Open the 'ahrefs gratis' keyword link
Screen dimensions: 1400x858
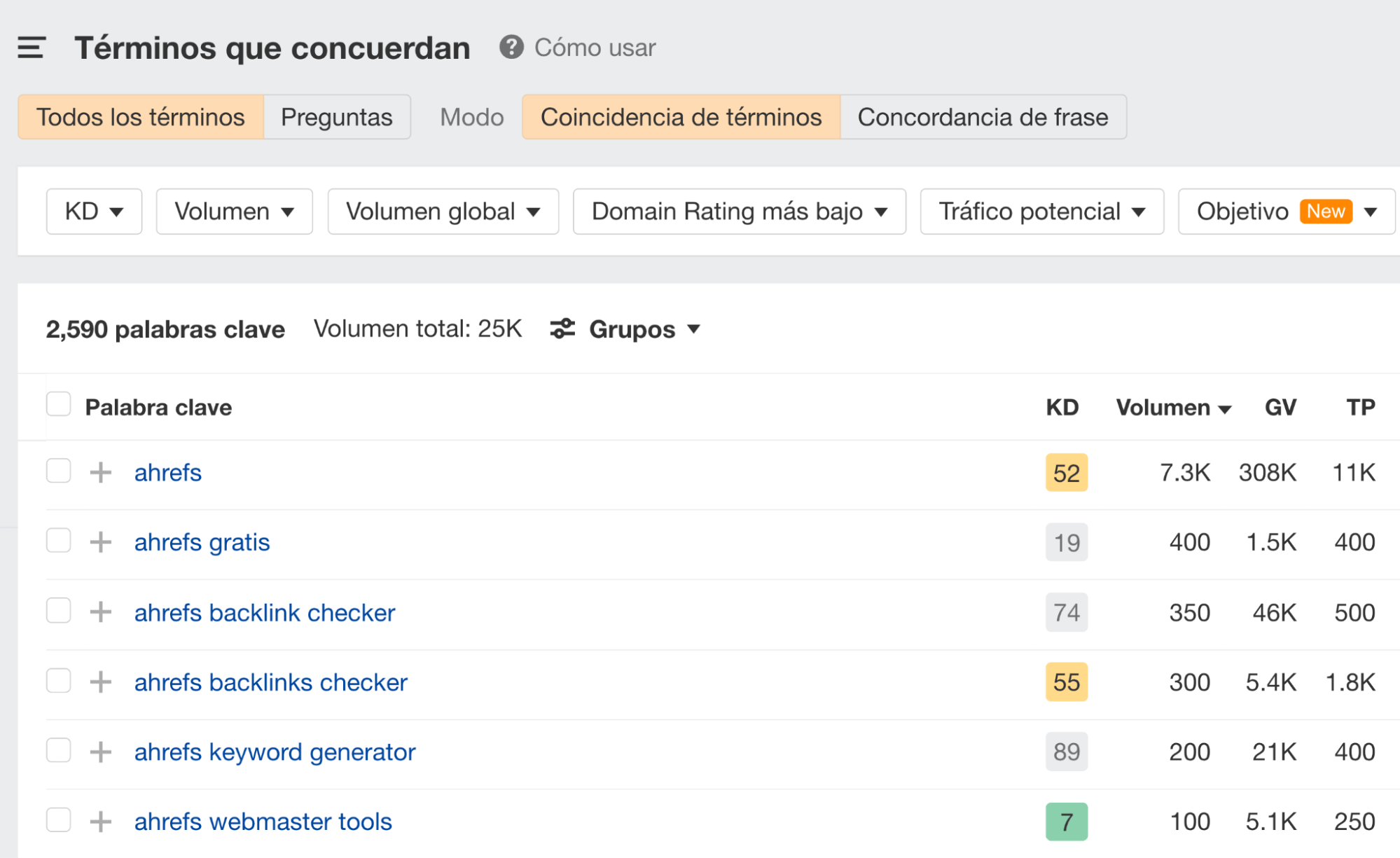click(x=202, y=541)
